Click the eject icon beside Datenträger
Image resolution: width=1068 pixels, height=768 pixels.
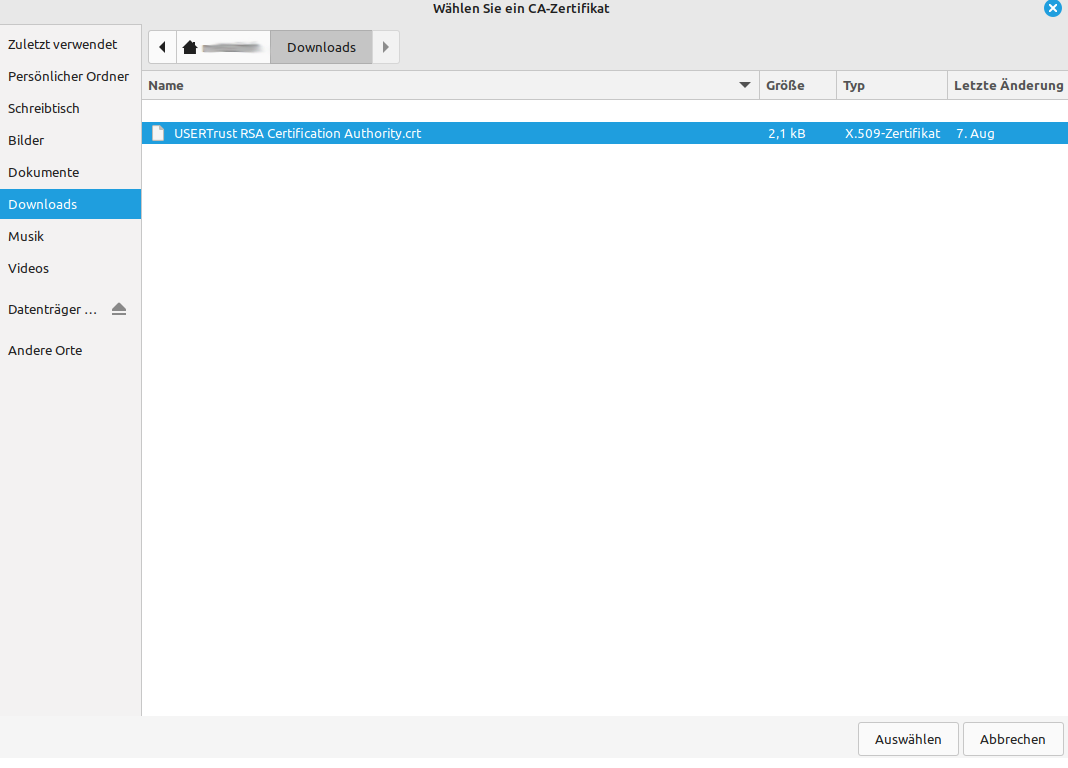click(x=119, y=309)
